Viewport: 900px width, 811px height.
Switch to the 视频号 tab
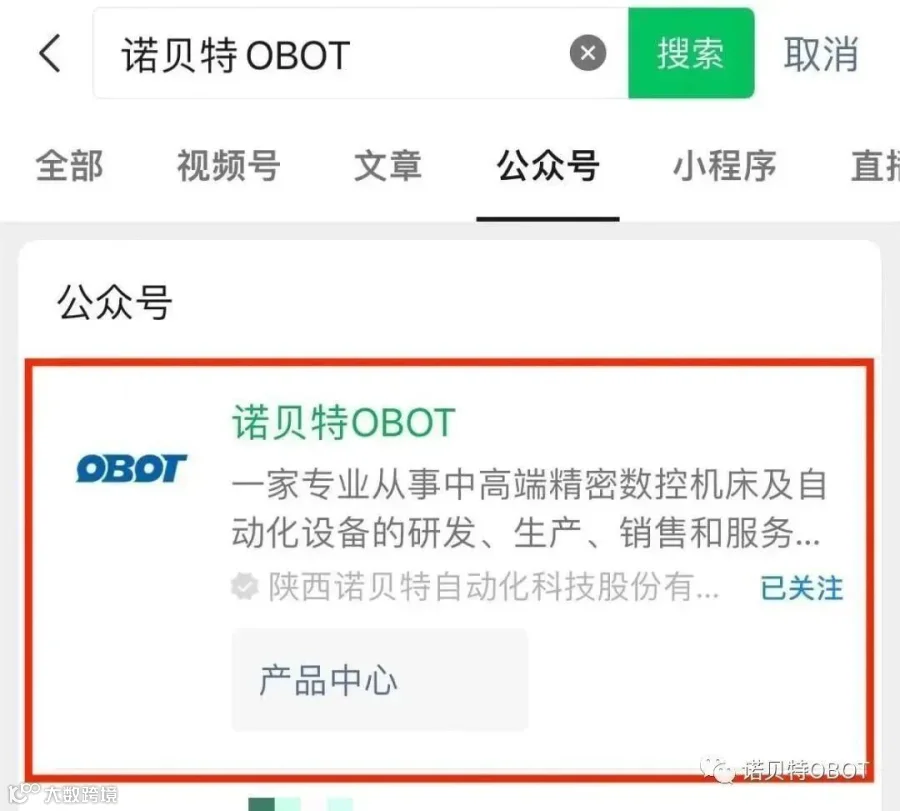pyautogui.click(x=228, y=166)
